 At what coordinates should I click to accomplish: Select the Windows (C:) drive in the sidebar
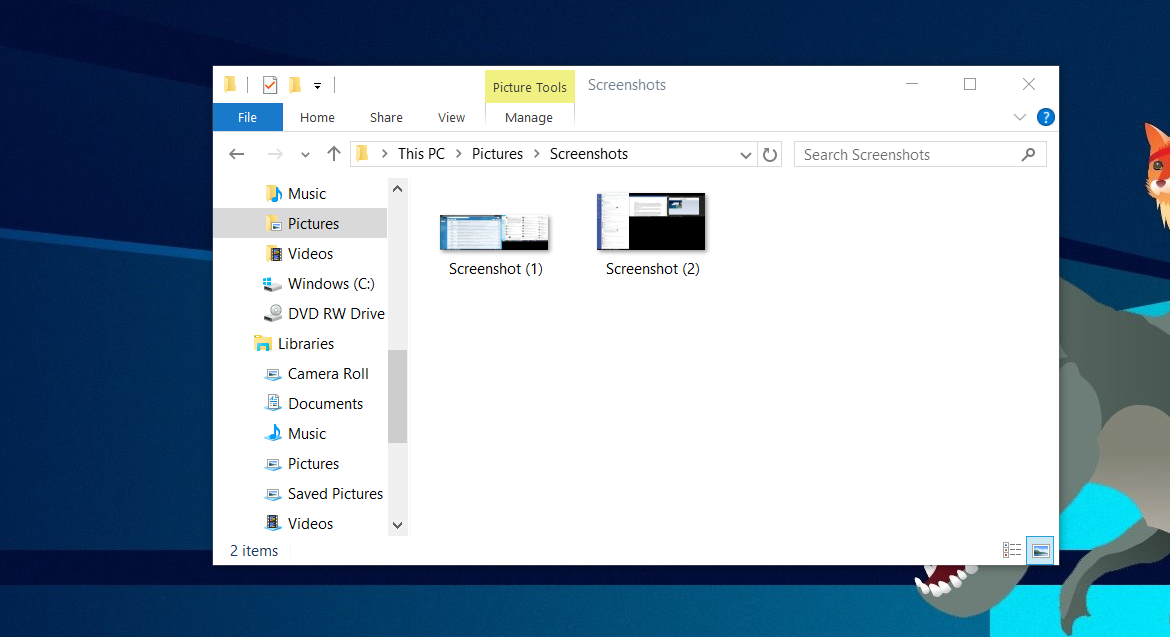click(x=330, y=283)
